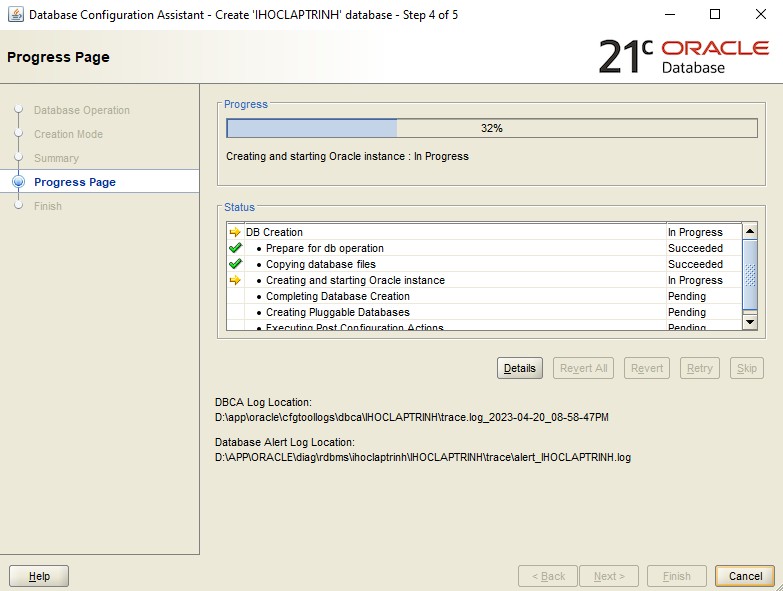Click Pending status of Completing Database Creation
The width and height of the screenshot is (783, 591).
pos(687,296)
